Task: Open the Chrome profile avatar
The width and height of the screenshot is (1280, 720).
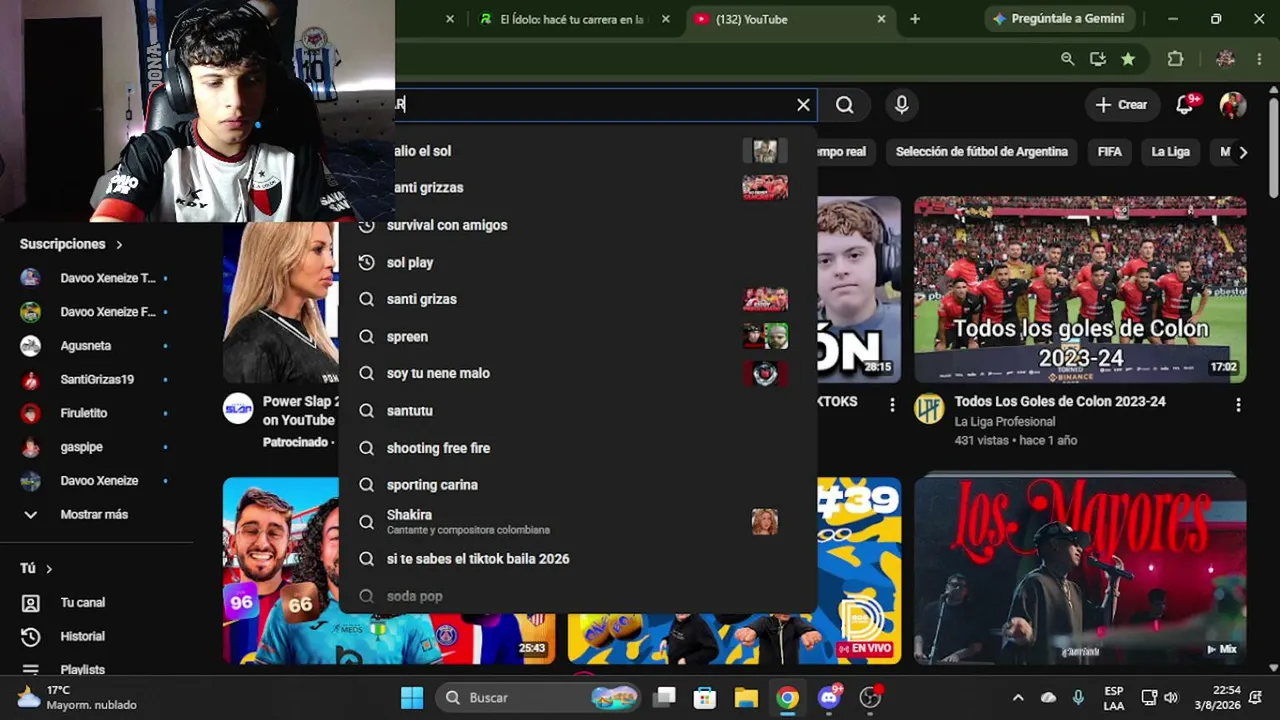Action: click(x=1225, y=59)
